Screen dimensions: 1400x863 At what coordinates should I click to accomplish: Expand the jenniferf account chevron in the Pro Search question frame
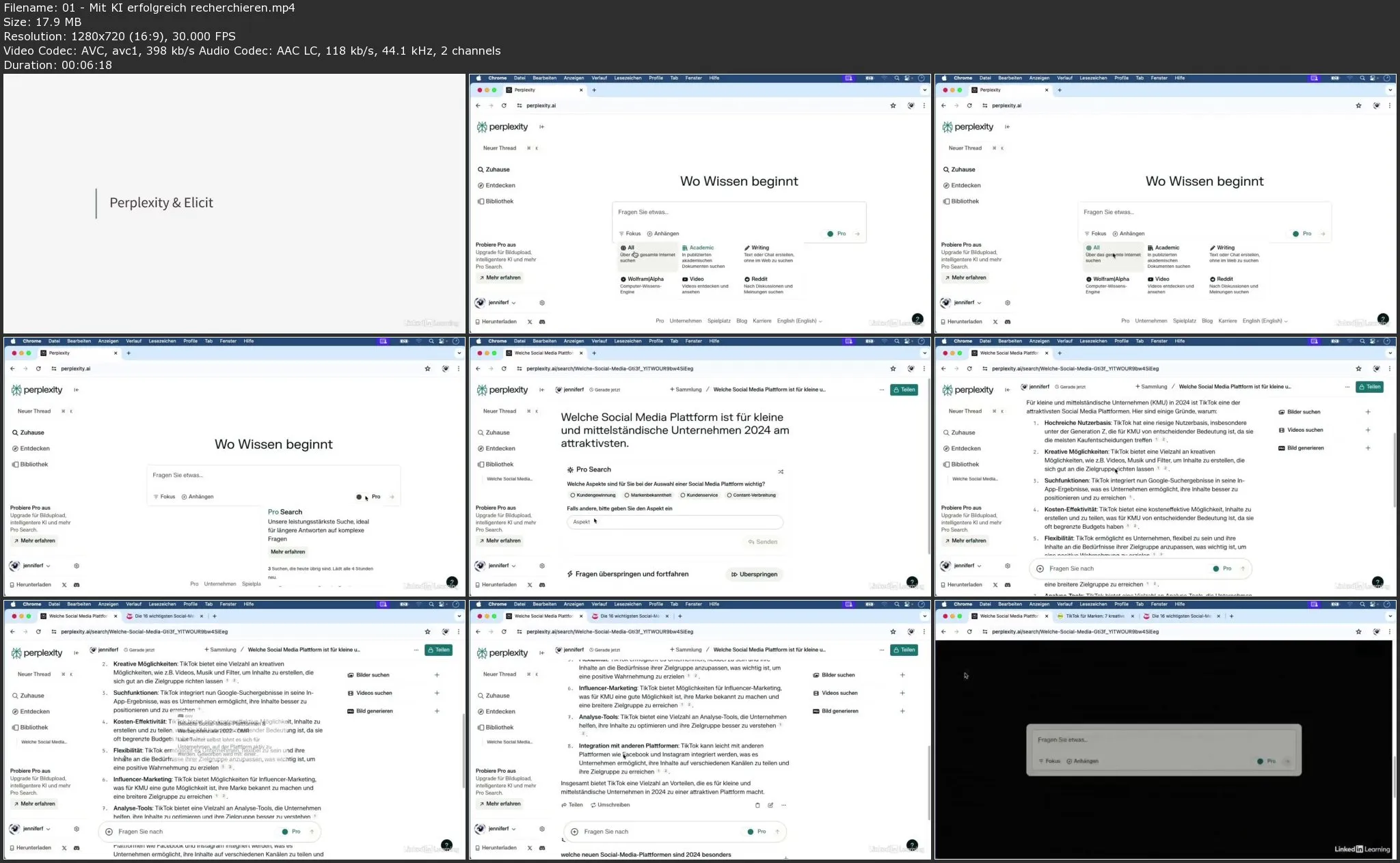pos(514,566)
